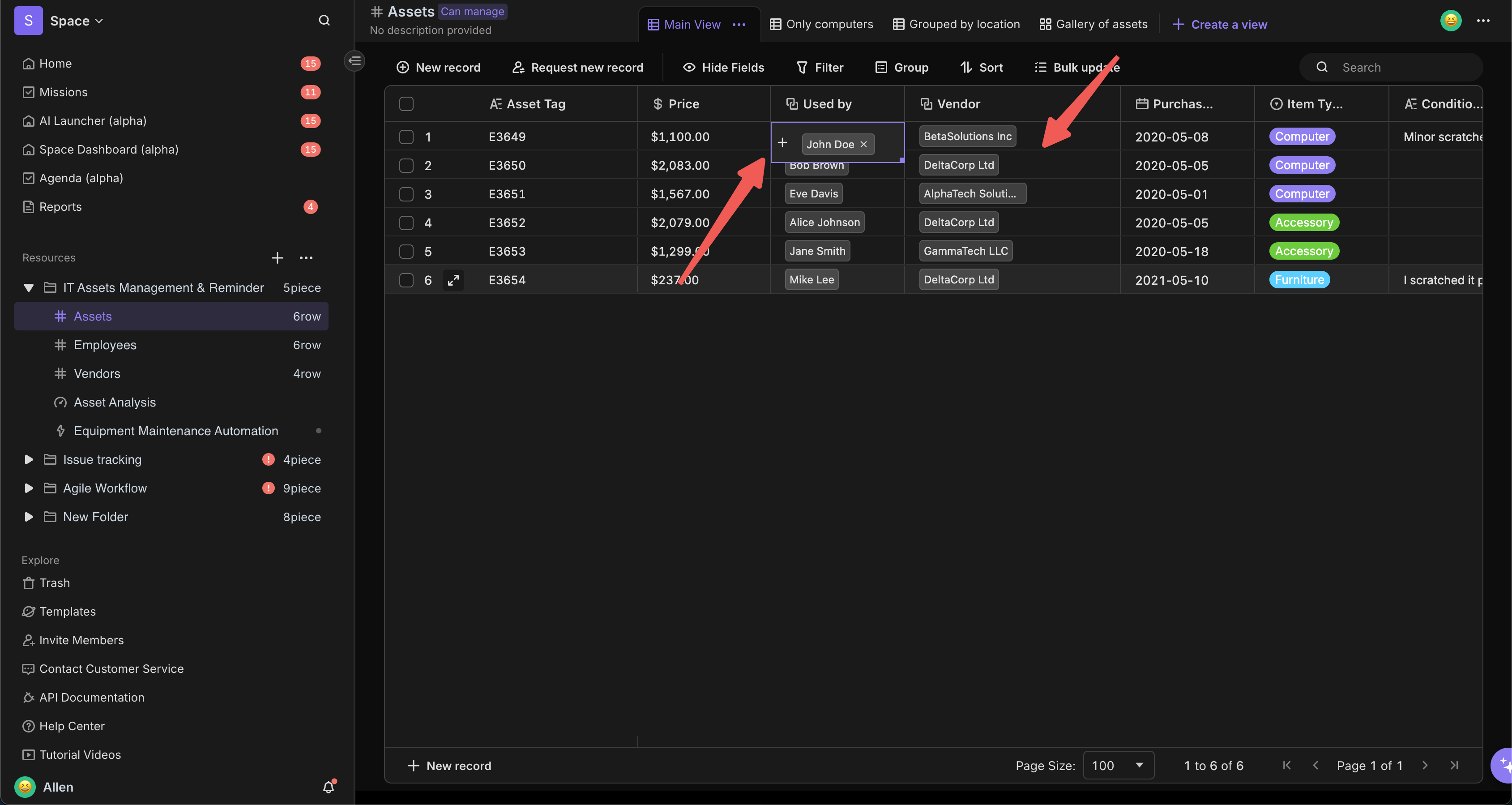The height and width of the screenshot is (805, 1512).
Task: Open the Main View three-dot options
Action: pos(739,25)
